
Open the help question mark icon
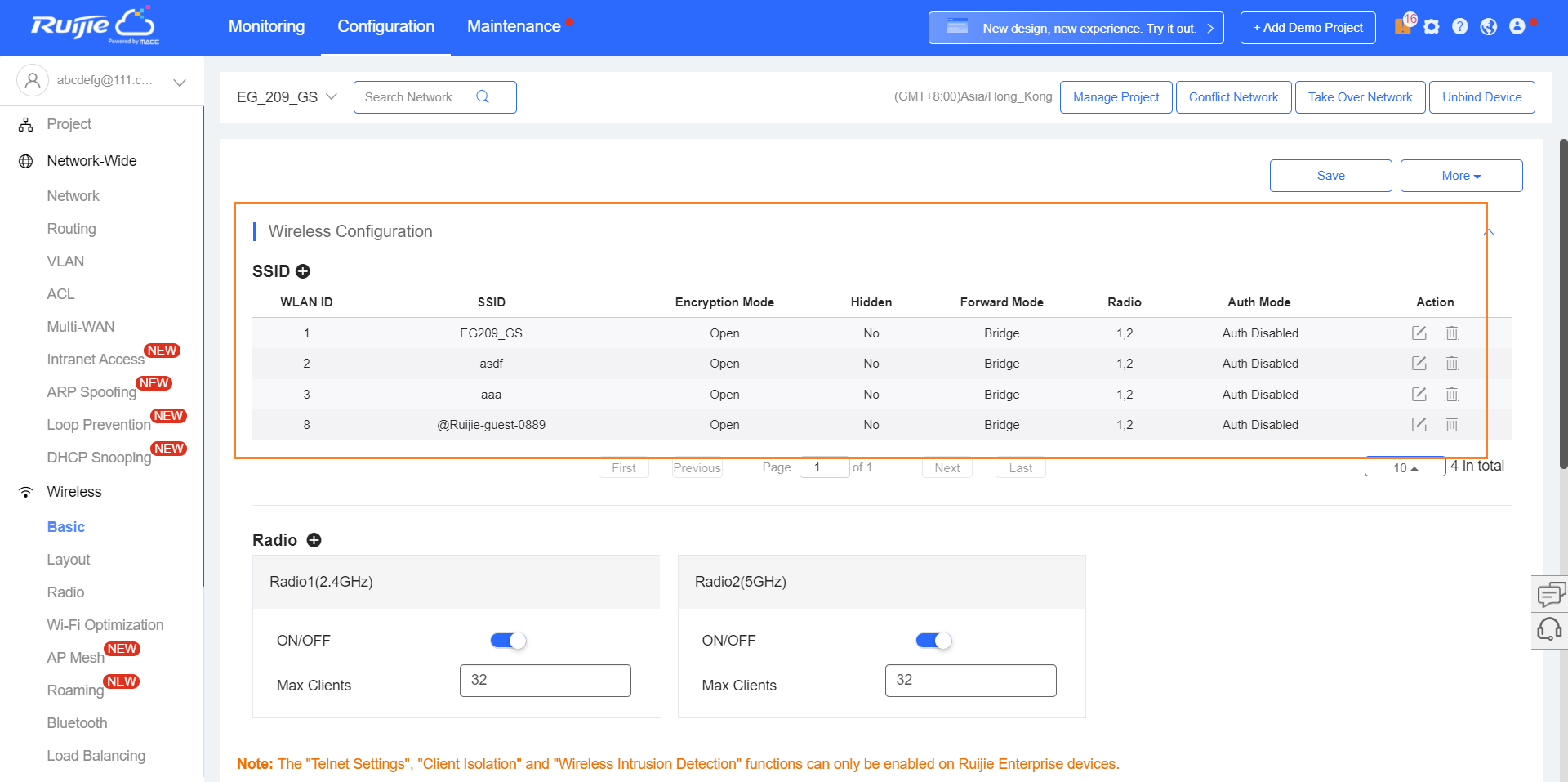click(1460, 27)
